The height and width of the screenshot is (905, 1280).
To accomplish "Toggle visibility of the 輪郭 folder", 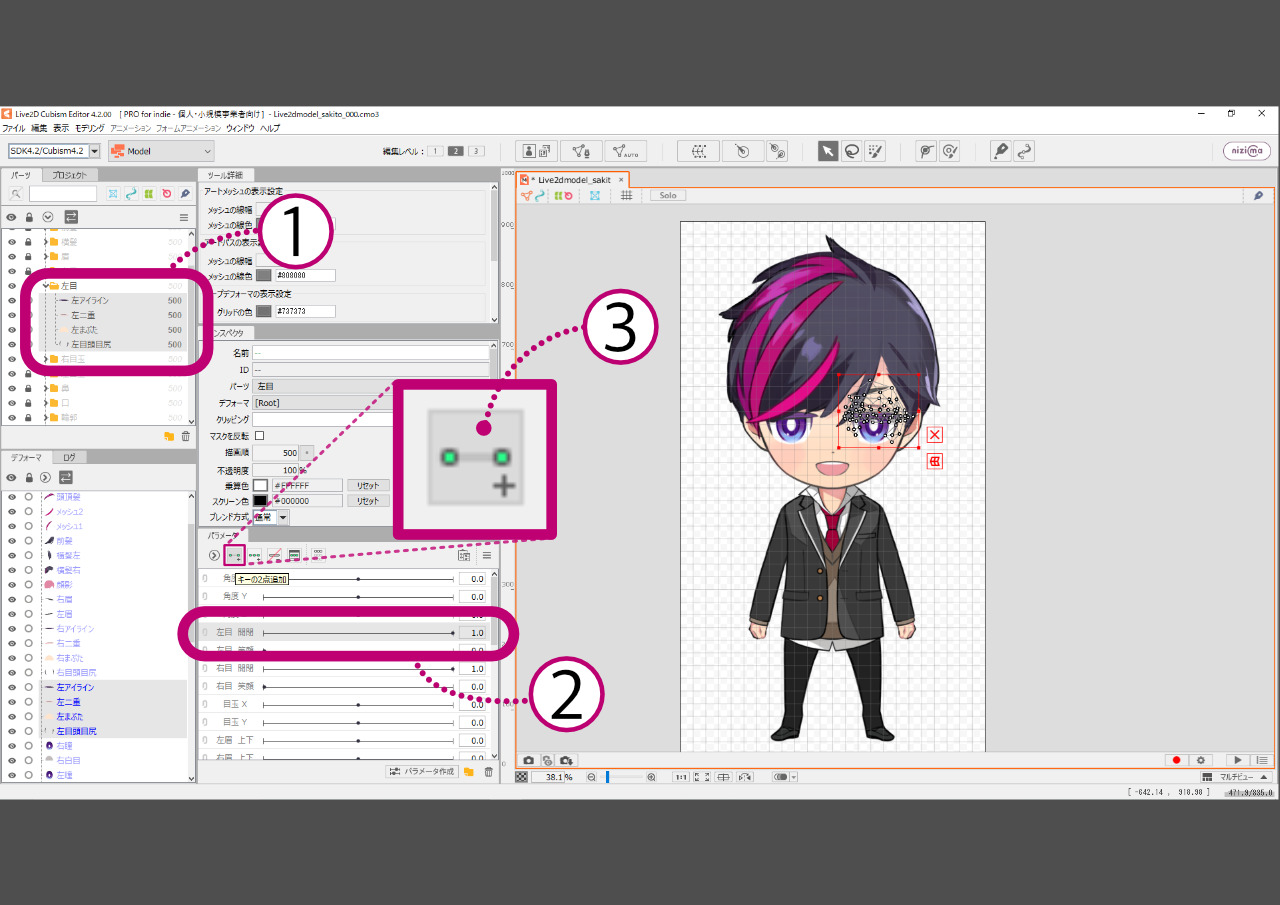I will point(12,417).
